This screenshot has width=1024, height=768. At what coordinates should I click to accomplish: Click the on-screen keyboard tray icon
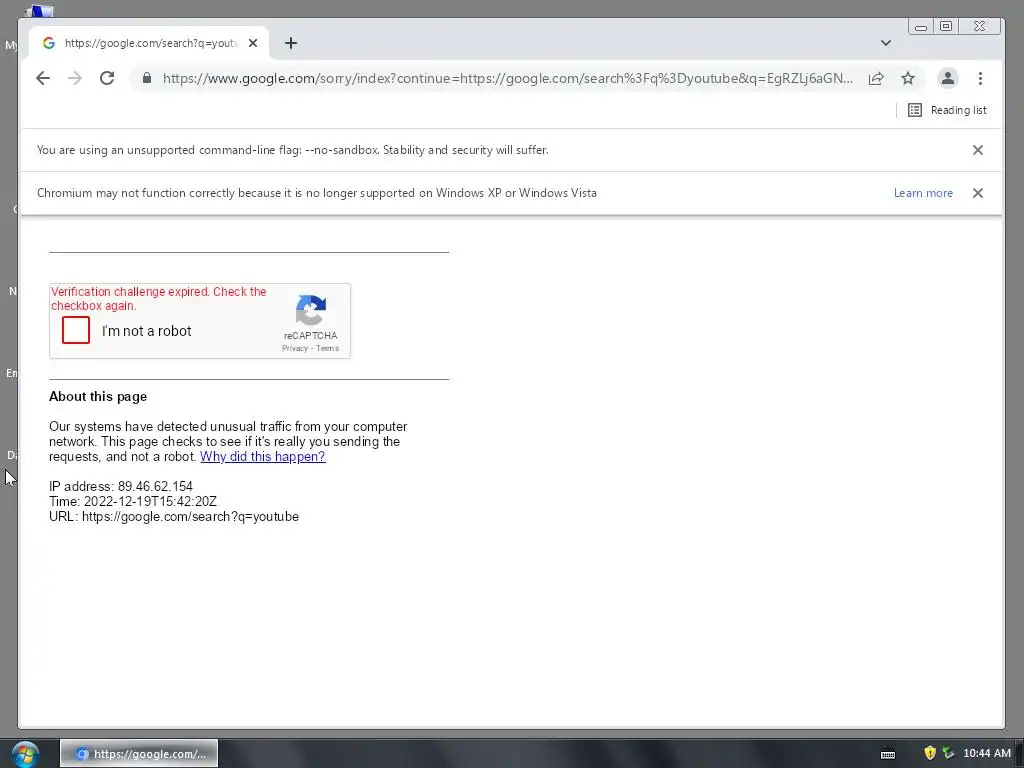pos(888,754)
